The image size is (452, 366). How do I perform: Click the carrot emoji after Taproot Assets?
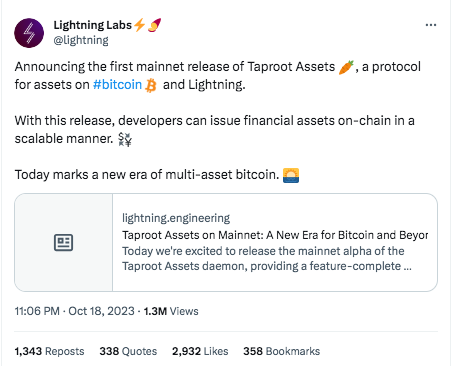tap(346, 67)
